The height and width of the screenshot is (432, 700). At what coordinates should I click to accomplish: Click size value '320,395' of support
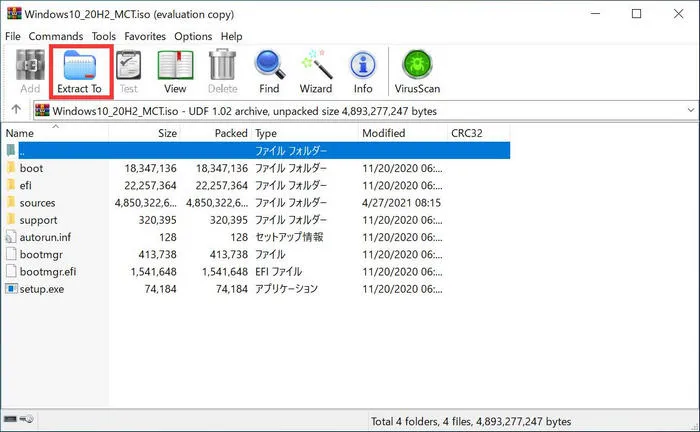click(x=158, y=220)
